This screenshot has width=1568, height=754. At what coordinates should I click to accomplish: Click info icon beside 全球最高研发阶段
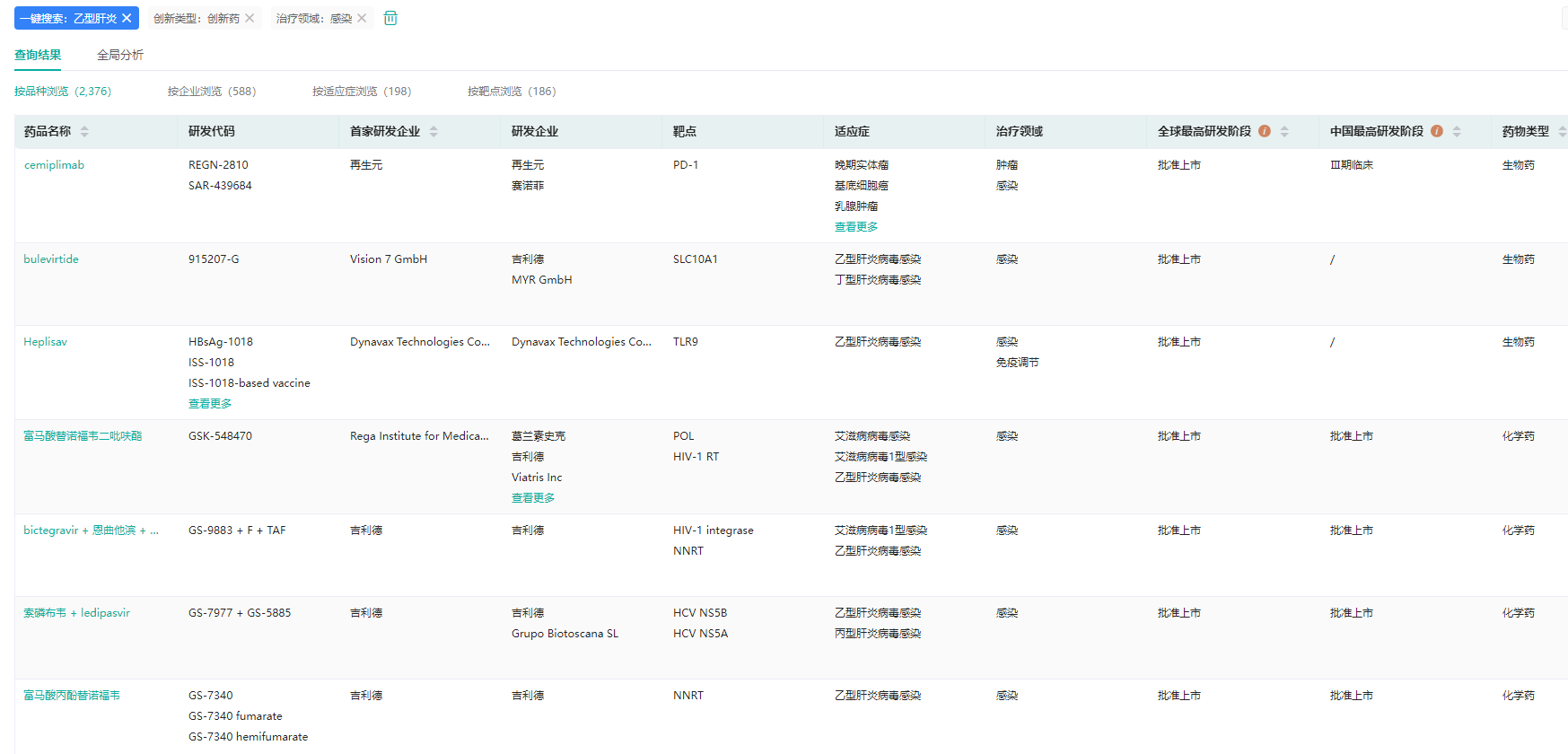[x=1265, y=131]
